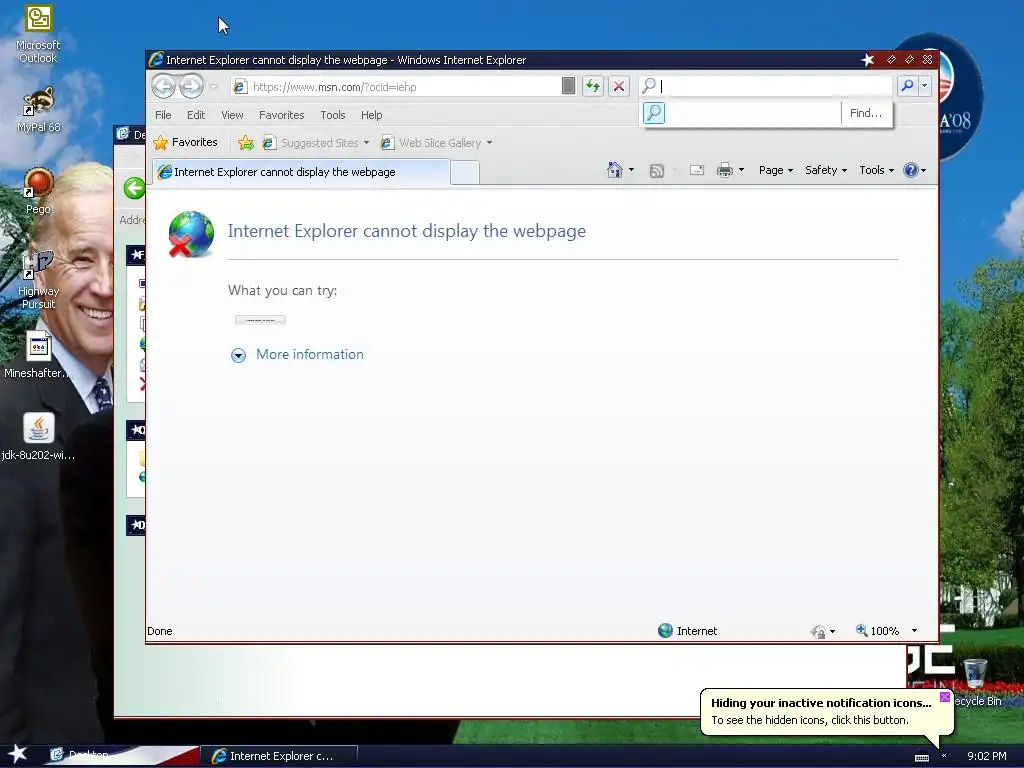Open the Edit menu

tap(196, 115)
